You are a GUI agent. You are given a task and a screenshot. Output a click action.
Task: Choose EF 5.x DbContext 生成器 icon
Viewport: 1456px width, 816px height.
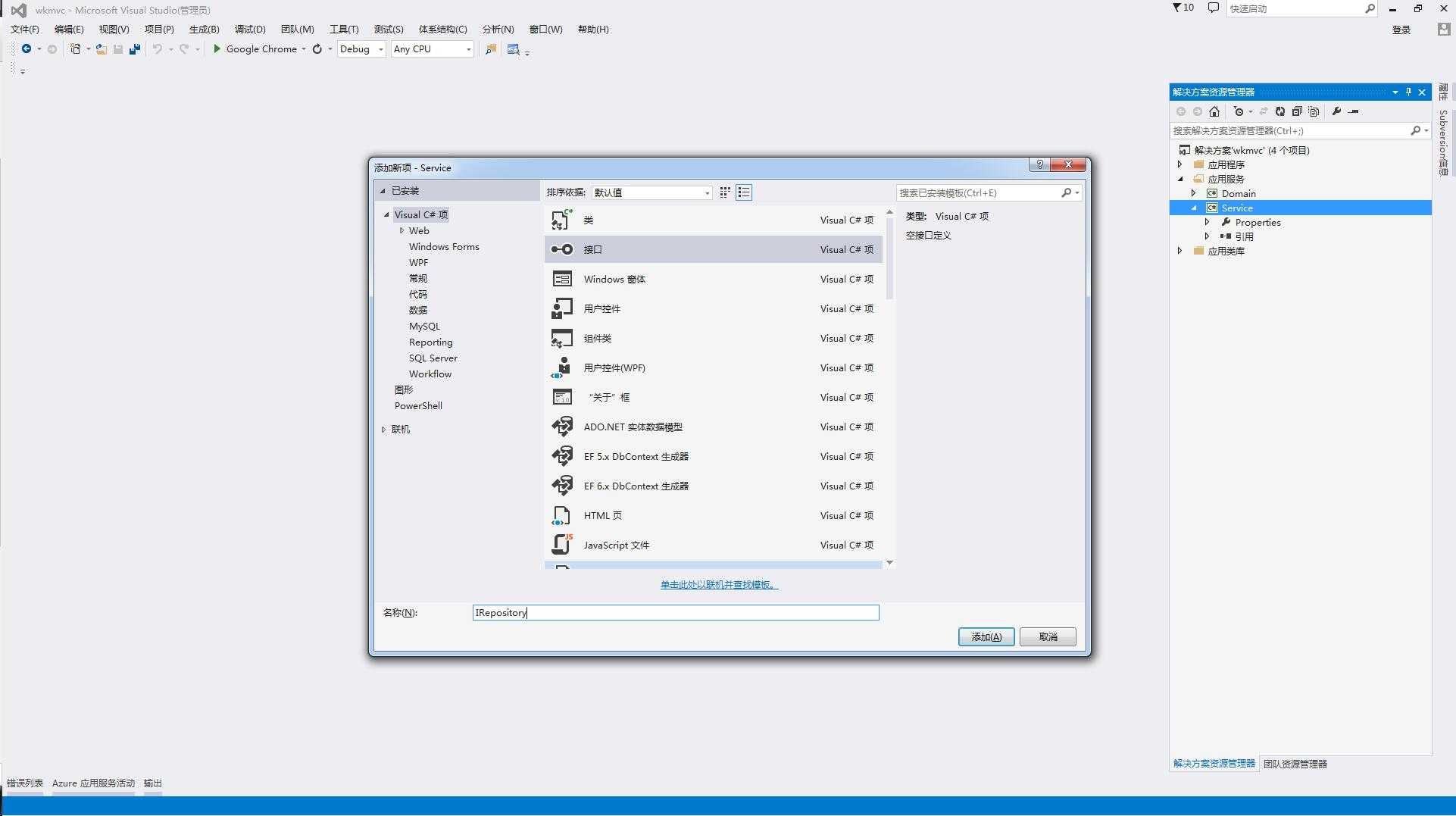pos(562,456)
